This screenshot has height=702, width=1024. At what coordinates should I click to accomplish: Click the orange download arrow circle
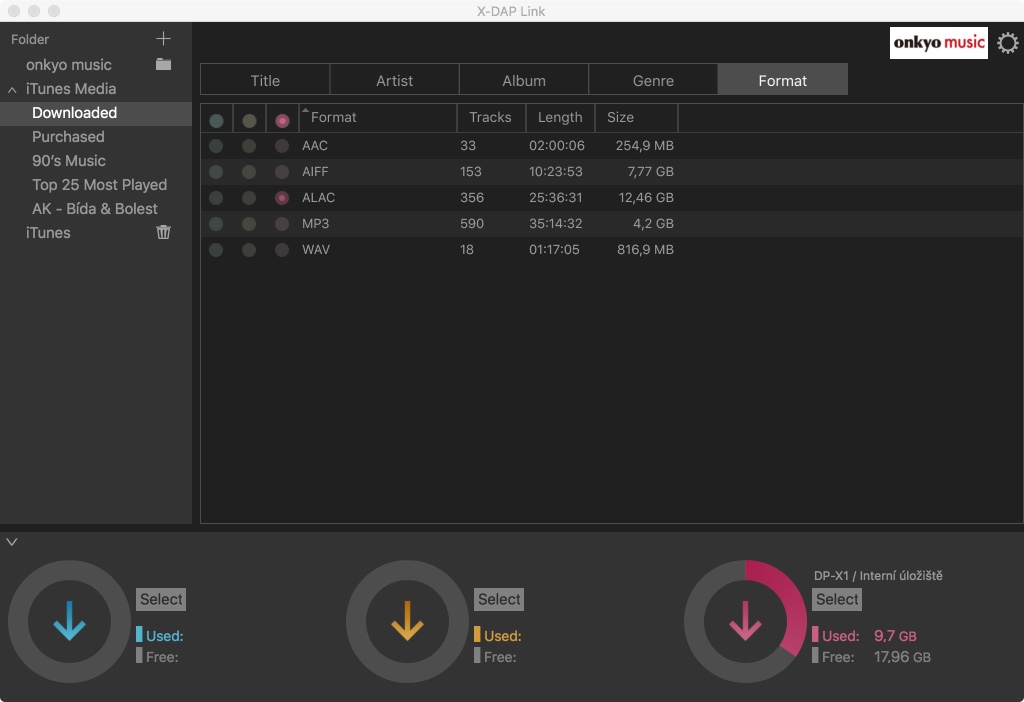pos(407,621)
